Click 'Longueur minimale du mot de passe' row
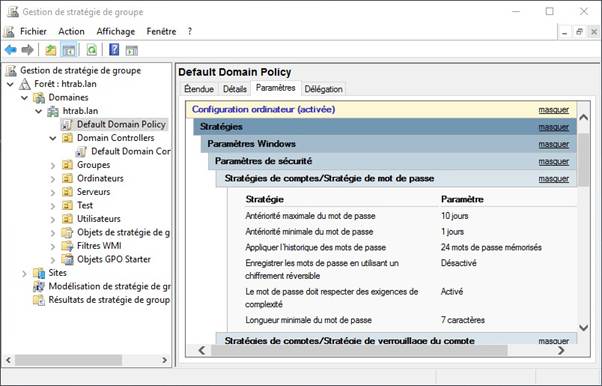 (411, 320)
